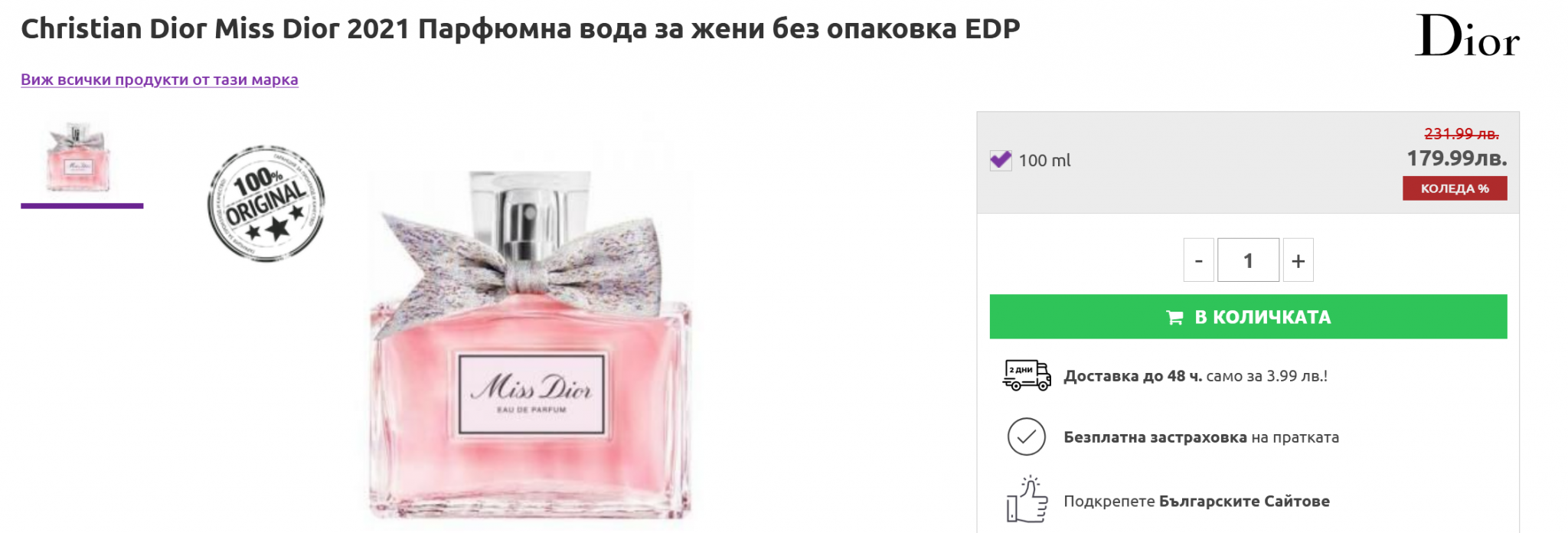Click the free insurance checkmark circle icon
Image resolution: width=1568 pixels, height=533 pixels.
[x=1027, y=437]
